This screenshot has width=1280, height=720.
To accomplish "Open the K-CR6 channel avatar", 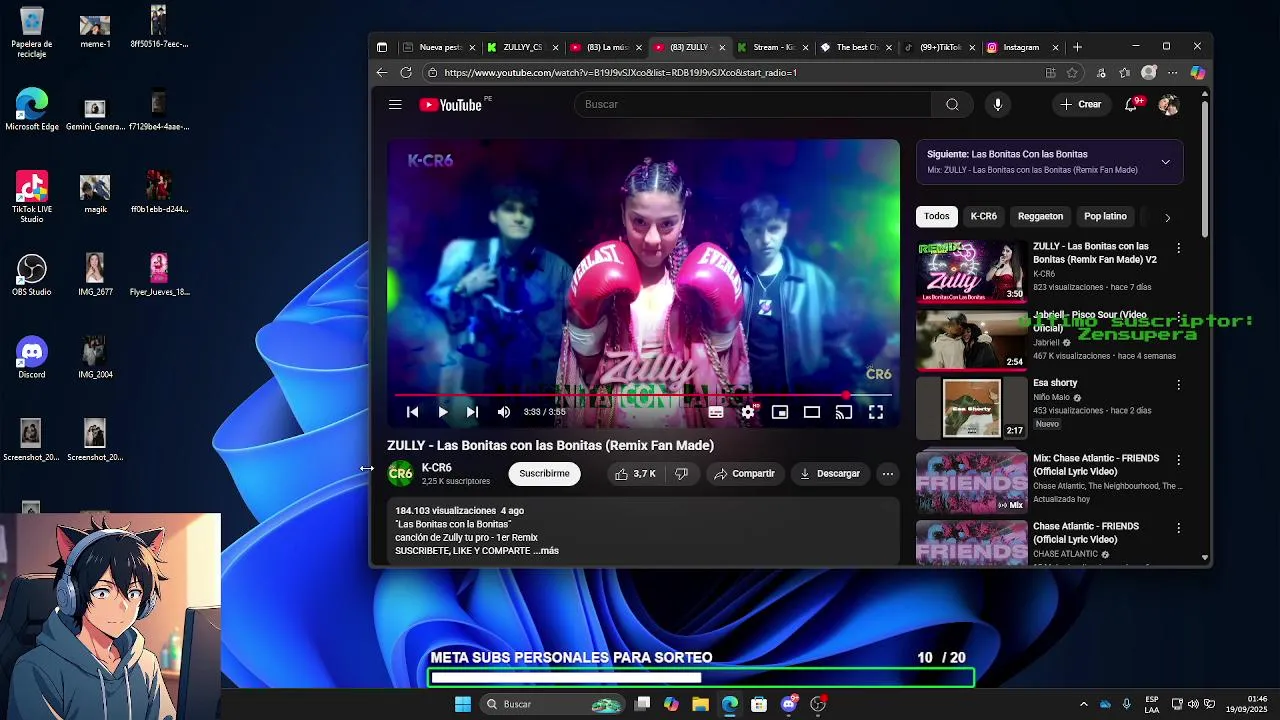I will [400, 474].
